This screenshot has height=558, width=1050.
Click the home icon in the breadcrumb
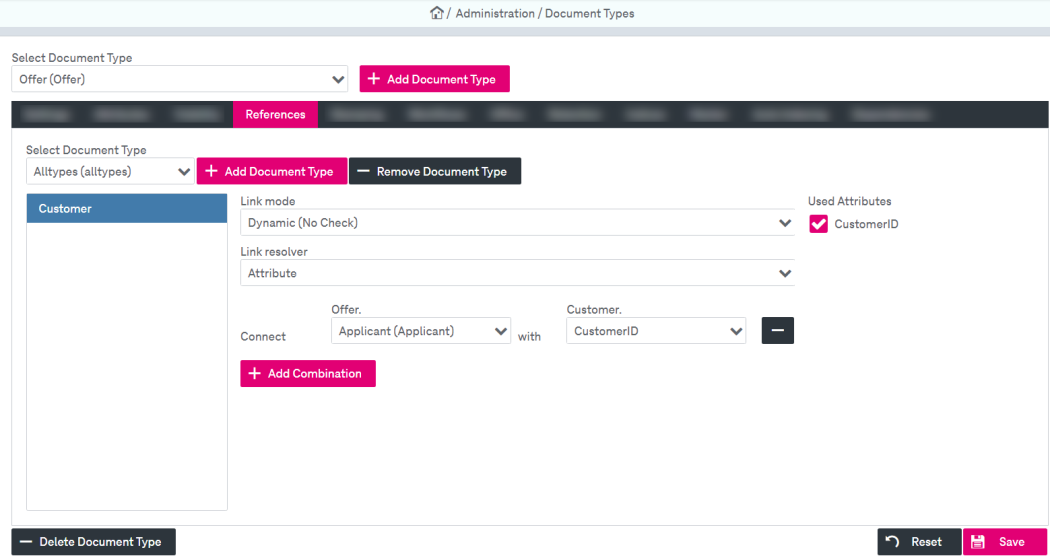(x=436, y=14)
